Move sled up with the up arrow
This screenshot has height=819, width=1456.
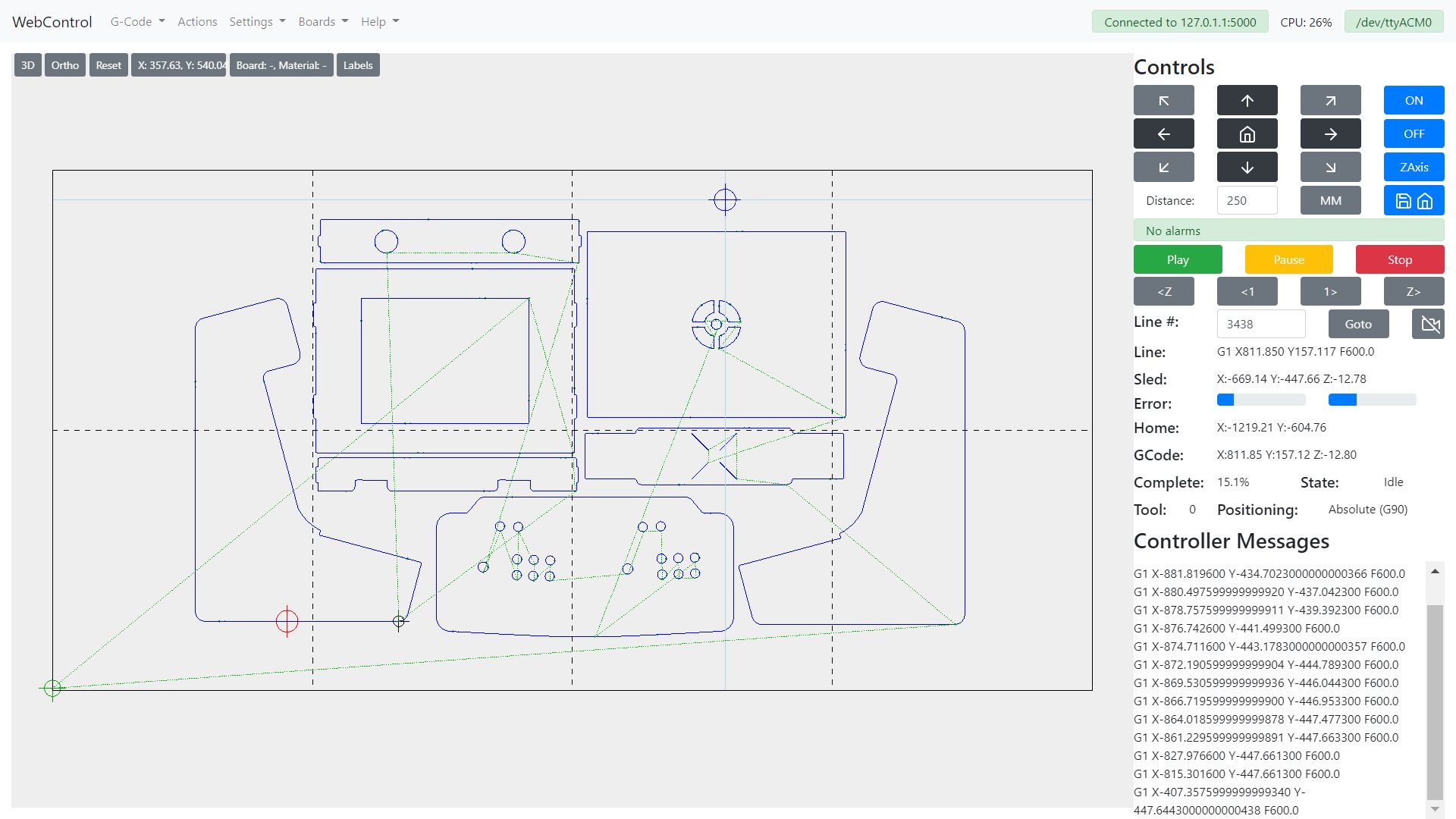click(x=1247, y=100)
